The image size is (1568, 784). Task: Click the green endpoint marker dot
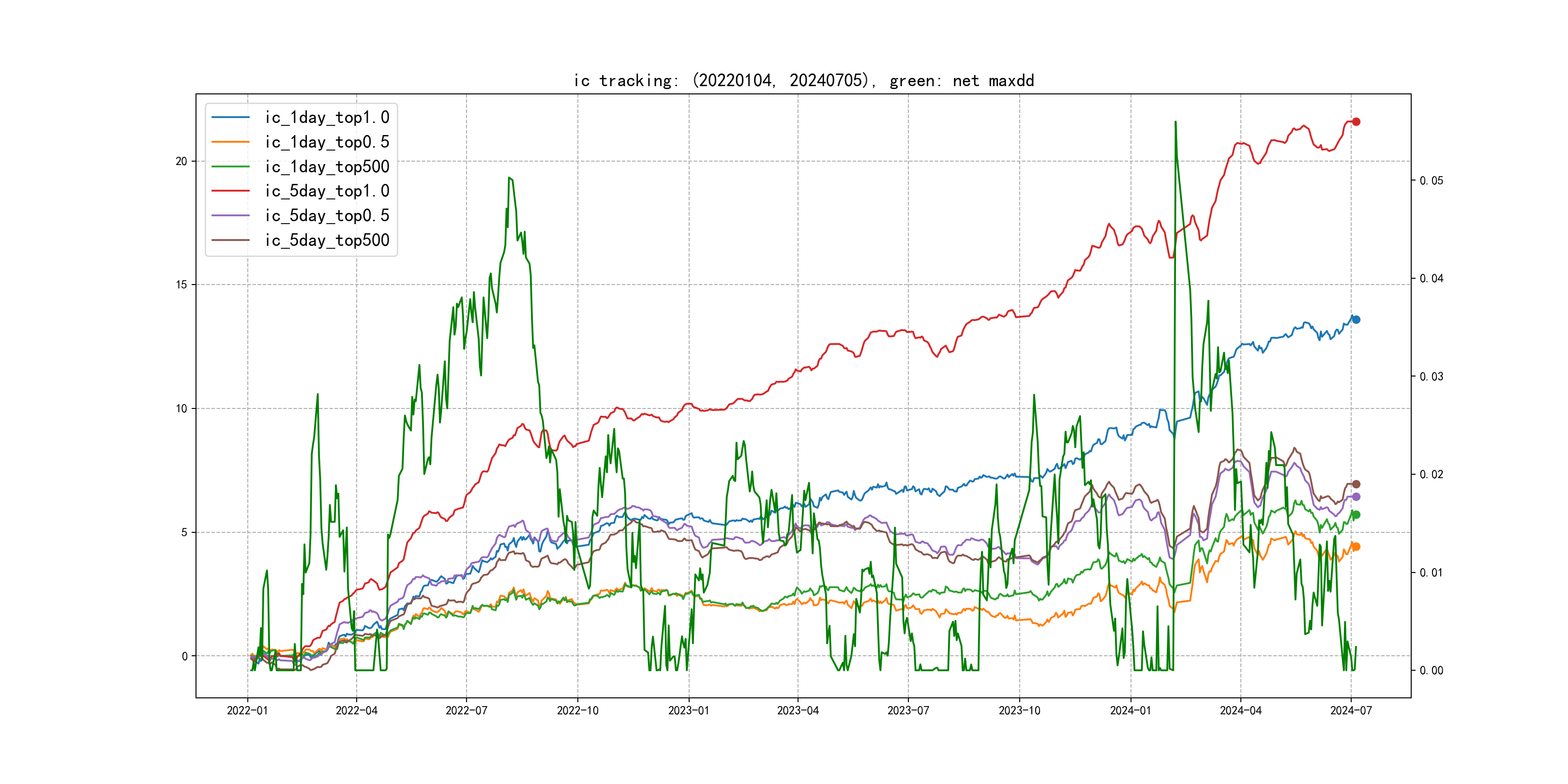point(1356,515)
